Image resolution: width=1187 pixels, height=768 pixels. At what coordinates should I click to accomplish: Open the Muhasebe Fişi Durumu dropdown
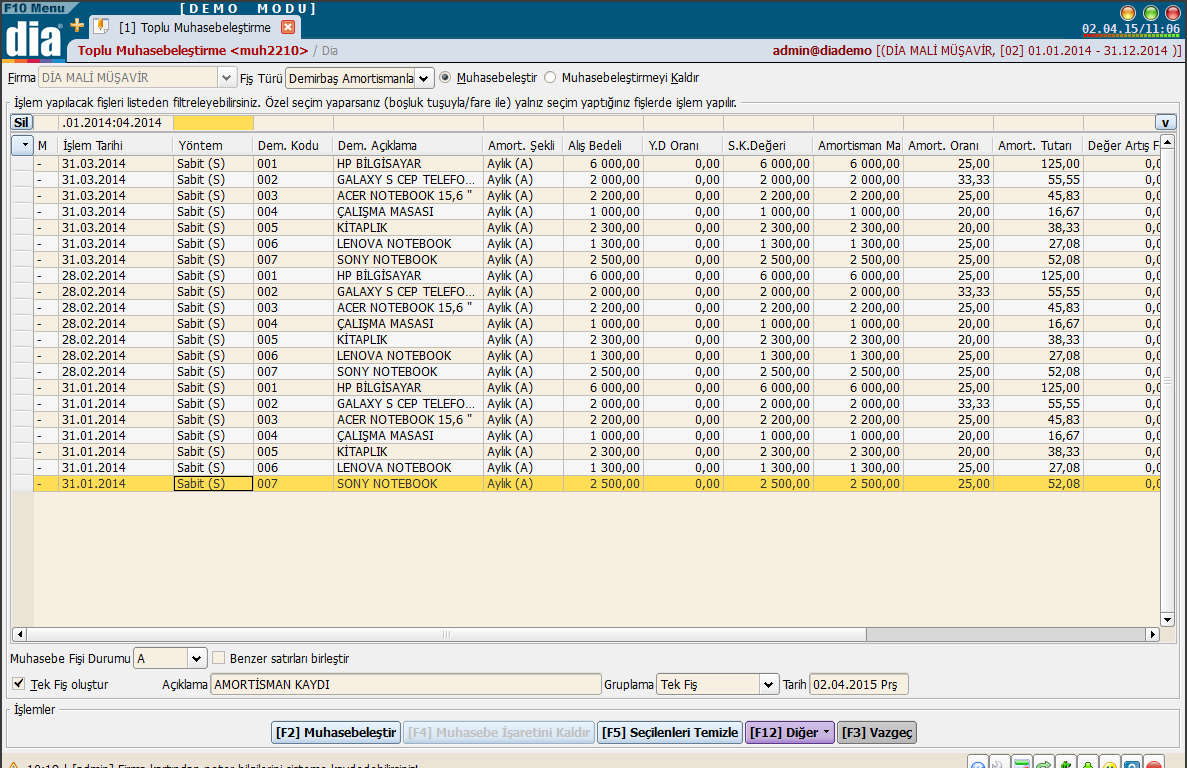pyautogui.click(x=196, y=658)
